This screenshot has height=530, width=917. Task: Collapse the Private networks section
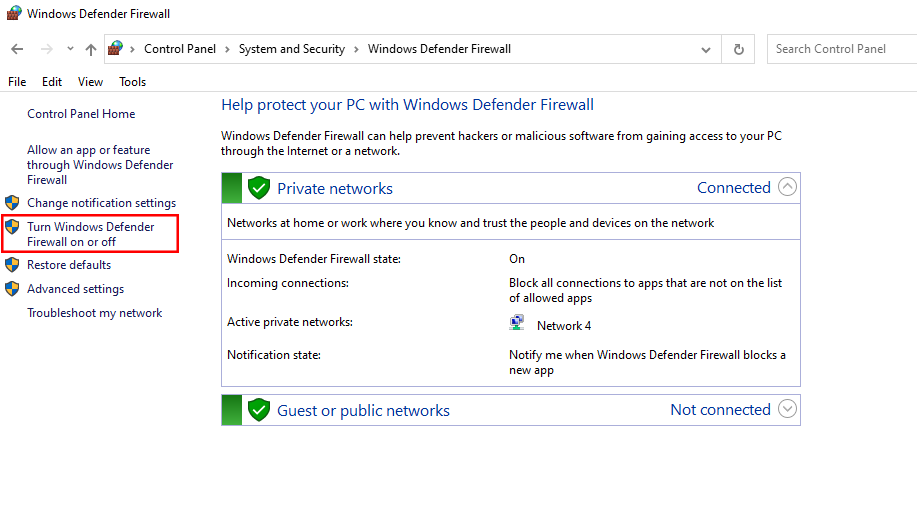coord(788,187)
